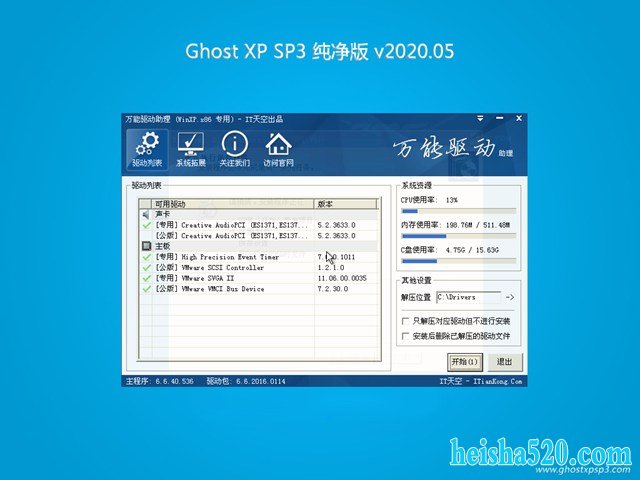Uncheck the VMware SVGA II driver
Screen dimensions: 640x480
[146, 278]
